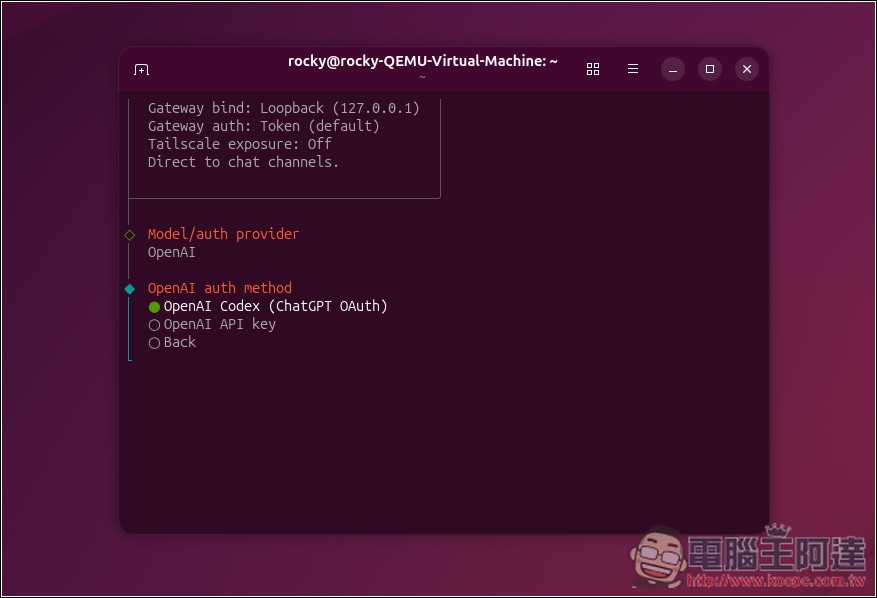Show the tab overview grid

(x=593, y=69)
